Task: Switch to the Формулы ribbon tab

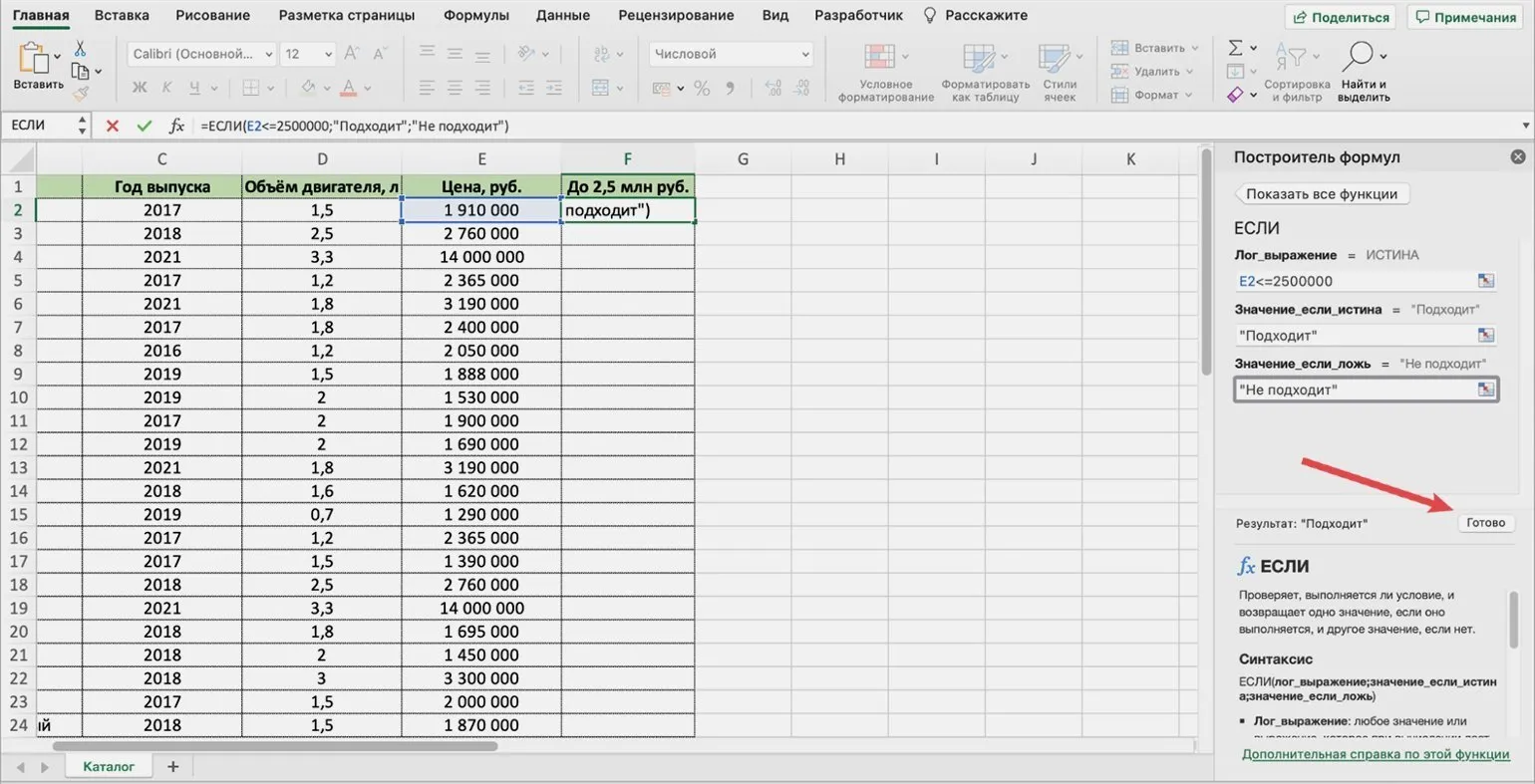Action: coord(475,15)
